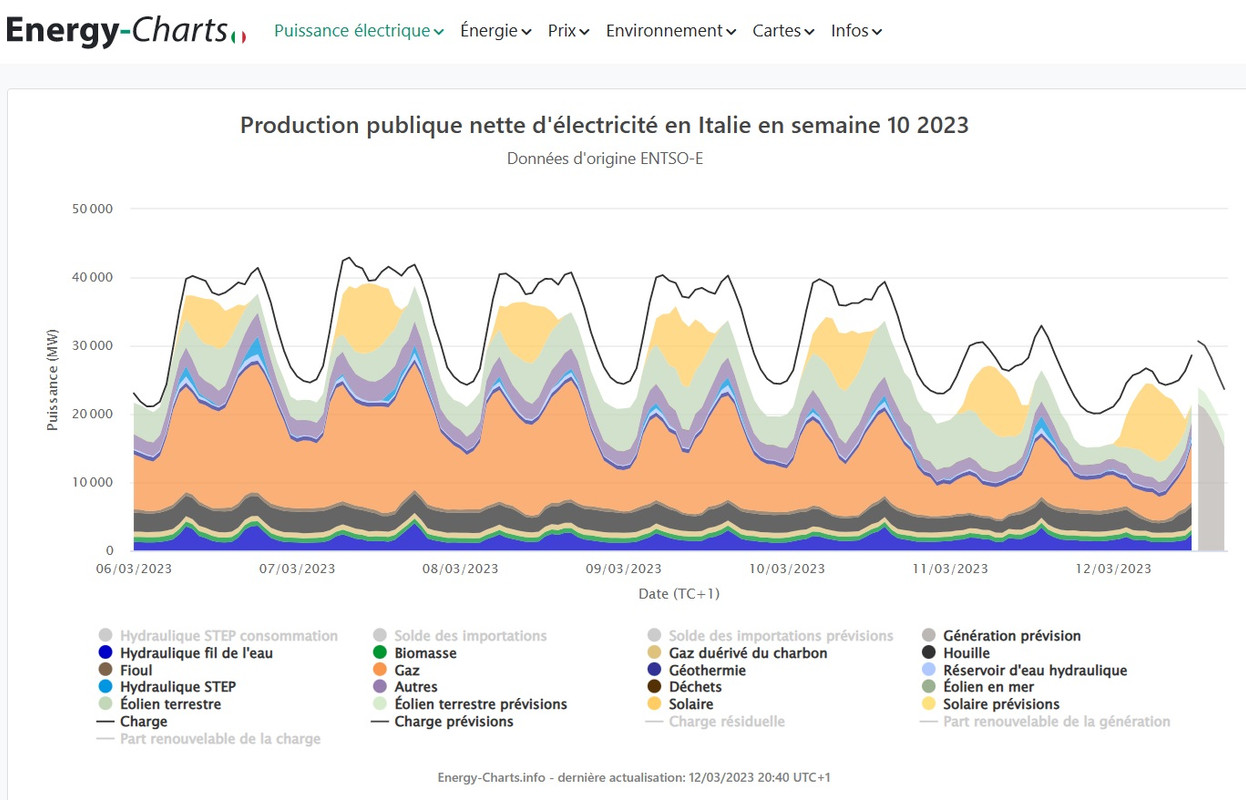
Task: Click the Date (TC+1) x-axis title
Action: point(679,593)
